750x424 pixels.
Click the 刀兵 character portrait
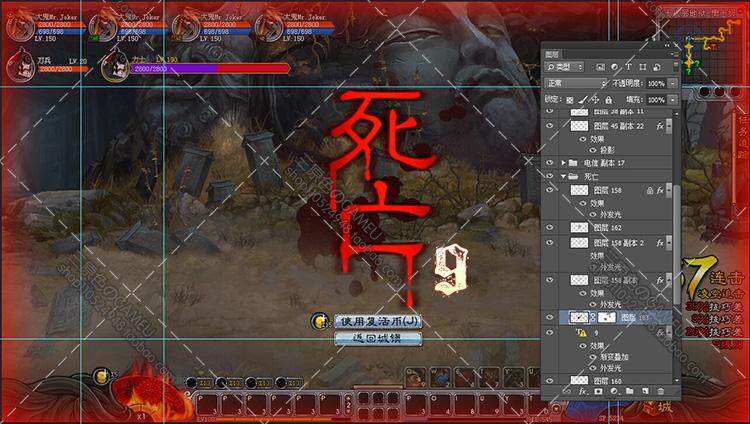coord(21,67)
